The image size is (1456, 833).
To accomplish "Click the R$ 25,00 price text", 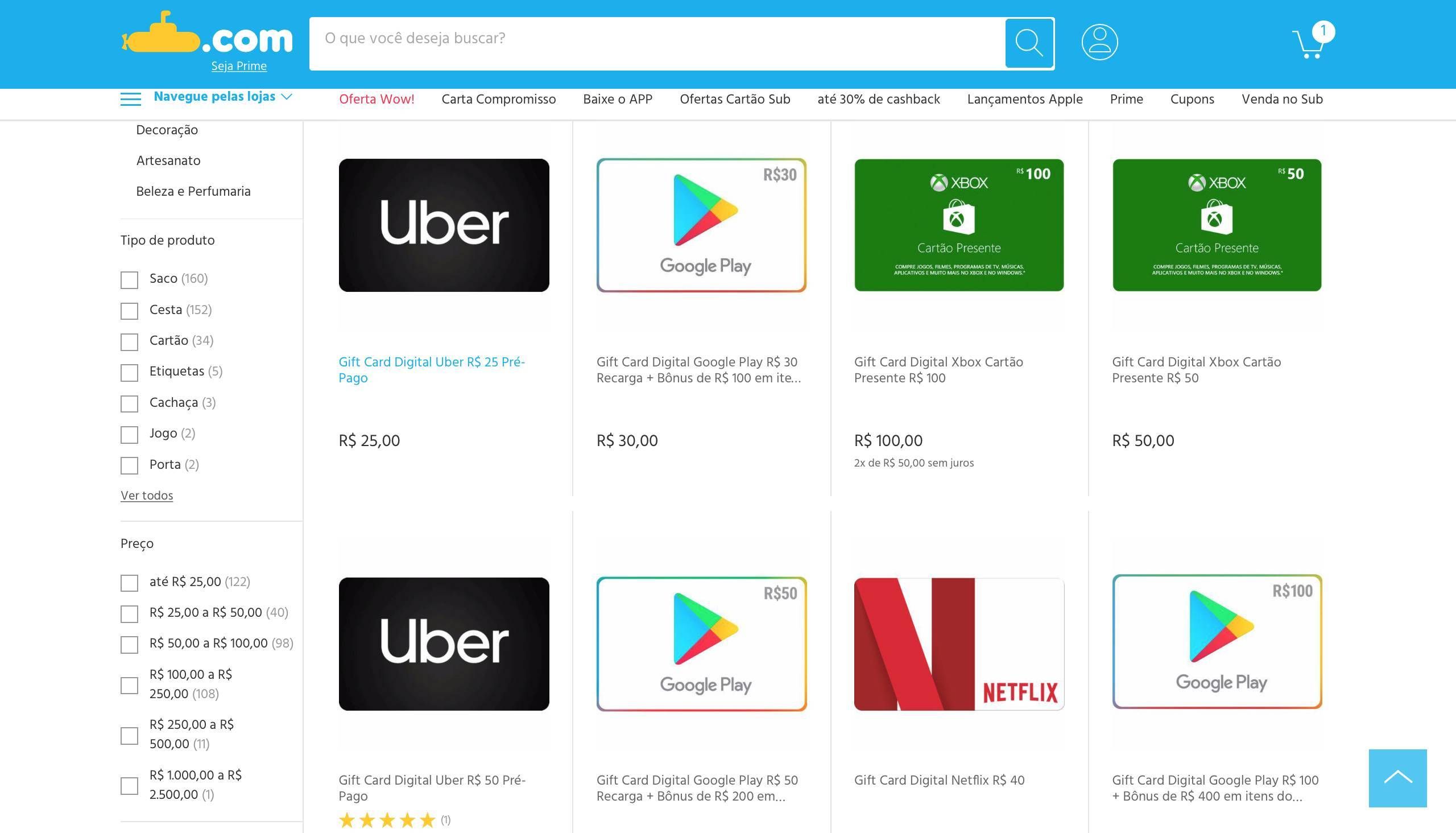I will coord(369,440).
